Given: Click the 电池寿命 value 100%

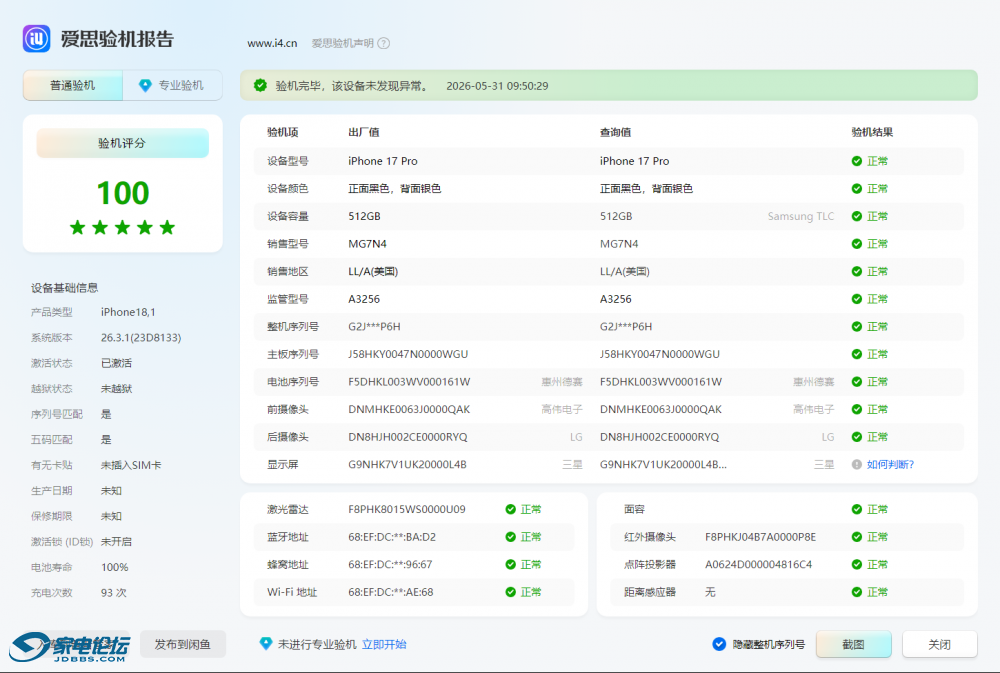Looking at the screenshot, I should click(x=115, y=567).
